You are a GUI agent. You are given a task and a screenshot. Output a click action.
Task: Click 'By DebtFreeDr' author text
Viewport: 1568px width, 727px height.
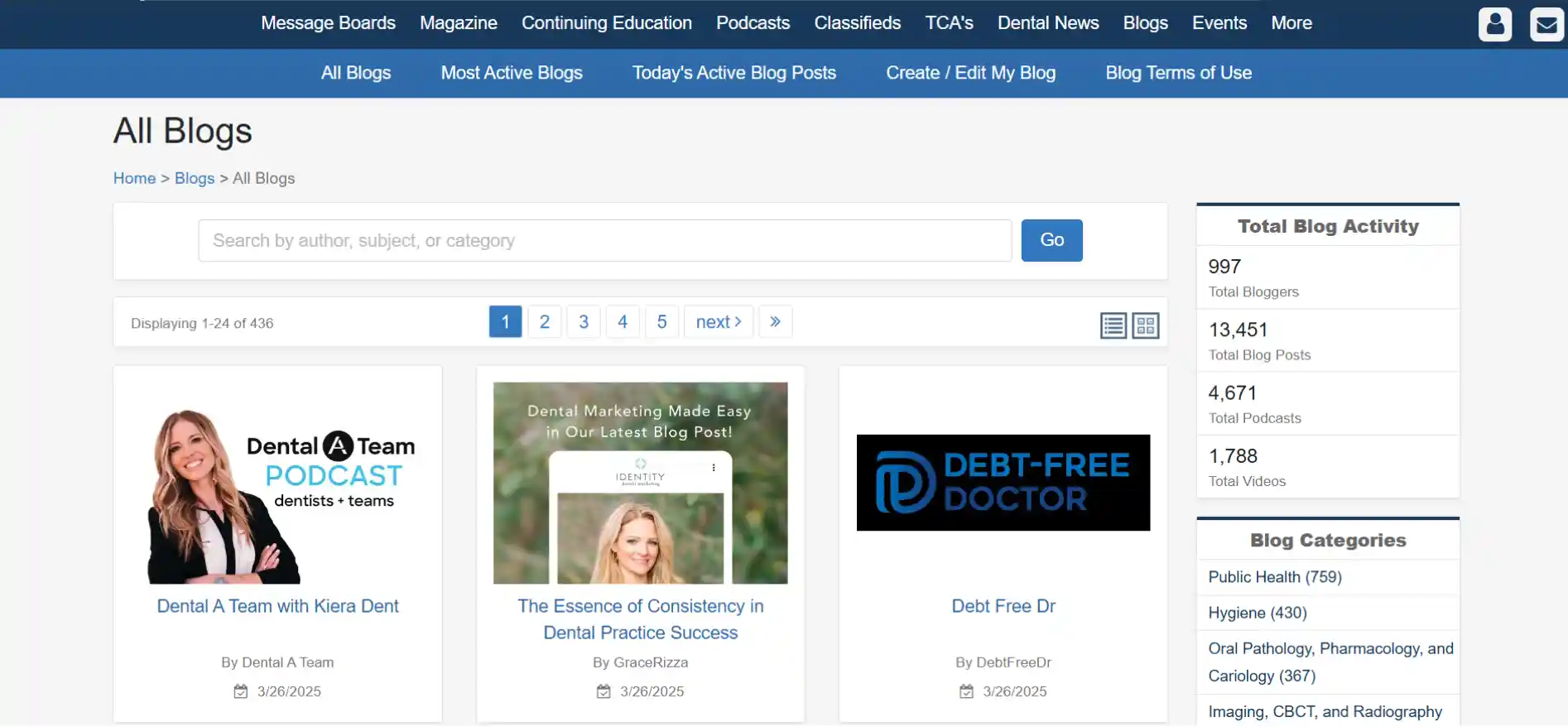click(x=1003, y=662)
